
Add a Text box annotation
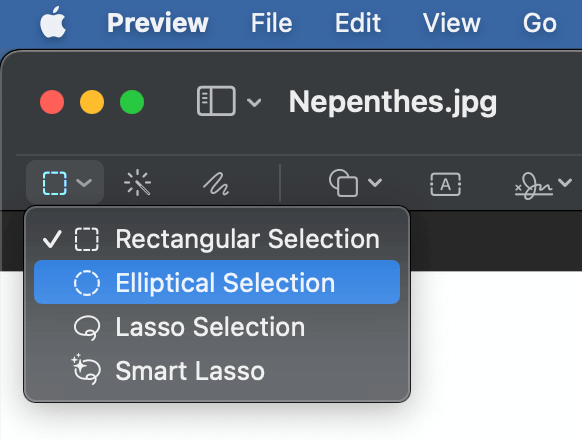[x=445, y=184]
